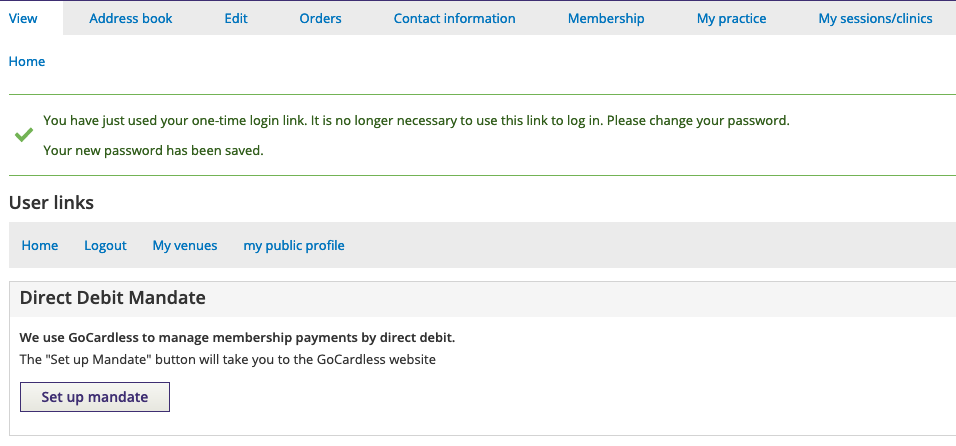The height and width of the screenshot is (446, 956).
Task: Click the Set up mandate button
Action: (95, 397)
